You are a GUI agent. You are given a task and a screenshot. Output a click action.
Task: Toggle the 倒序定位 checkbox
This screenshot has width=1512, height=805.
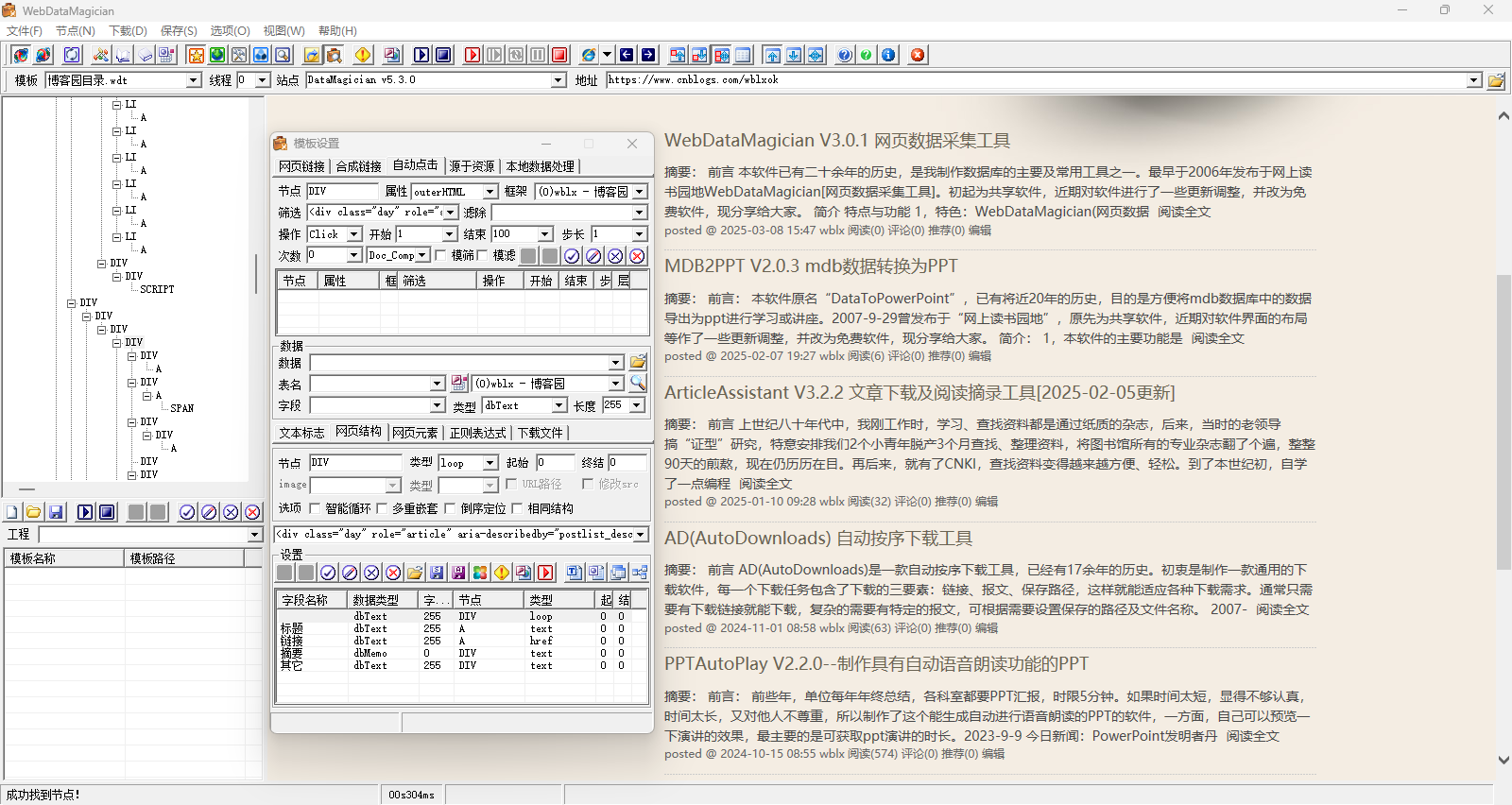point(450,508)
